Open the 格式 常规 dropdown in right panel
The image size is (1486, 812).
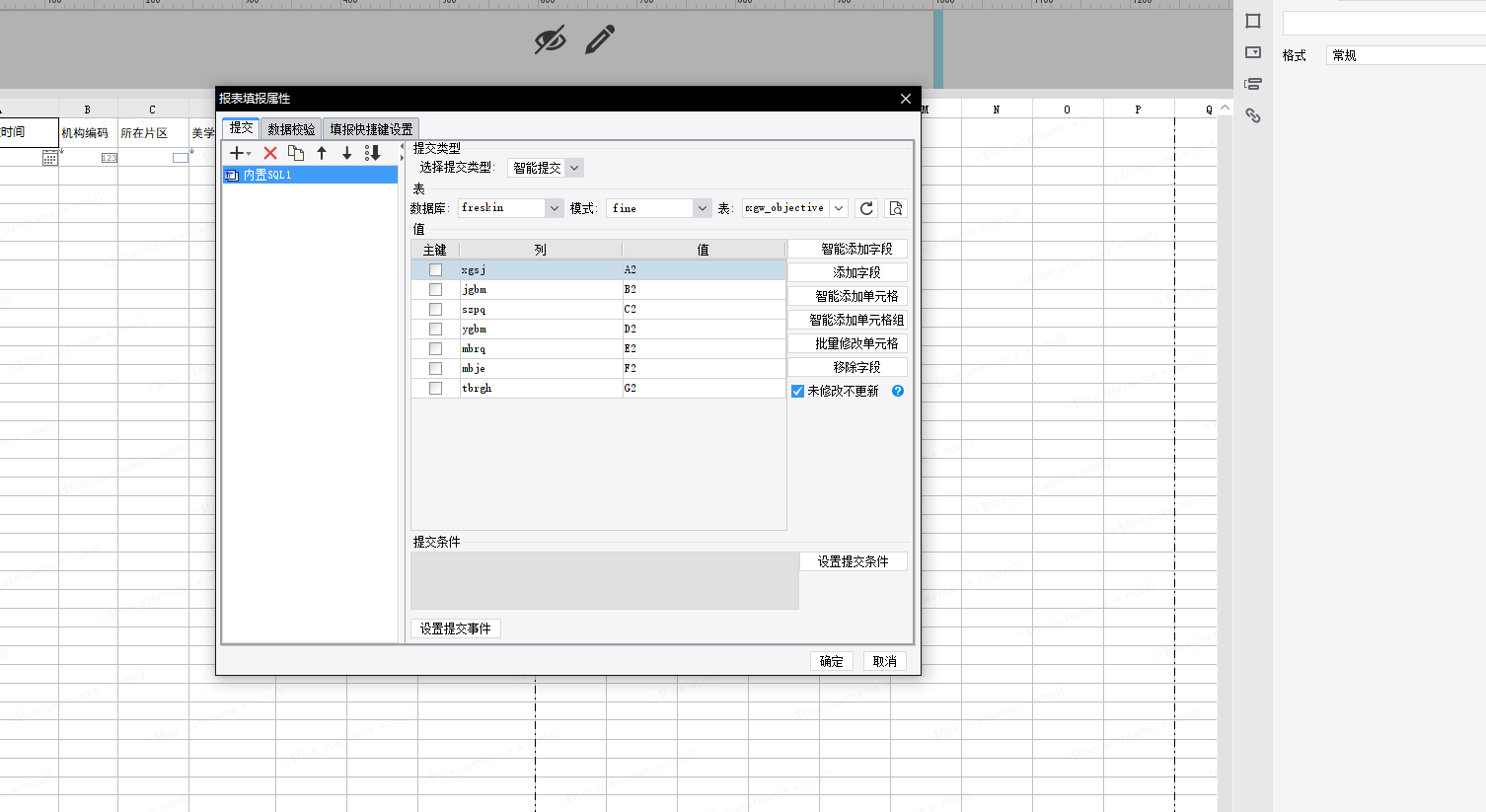click(x=1406, y=55)
